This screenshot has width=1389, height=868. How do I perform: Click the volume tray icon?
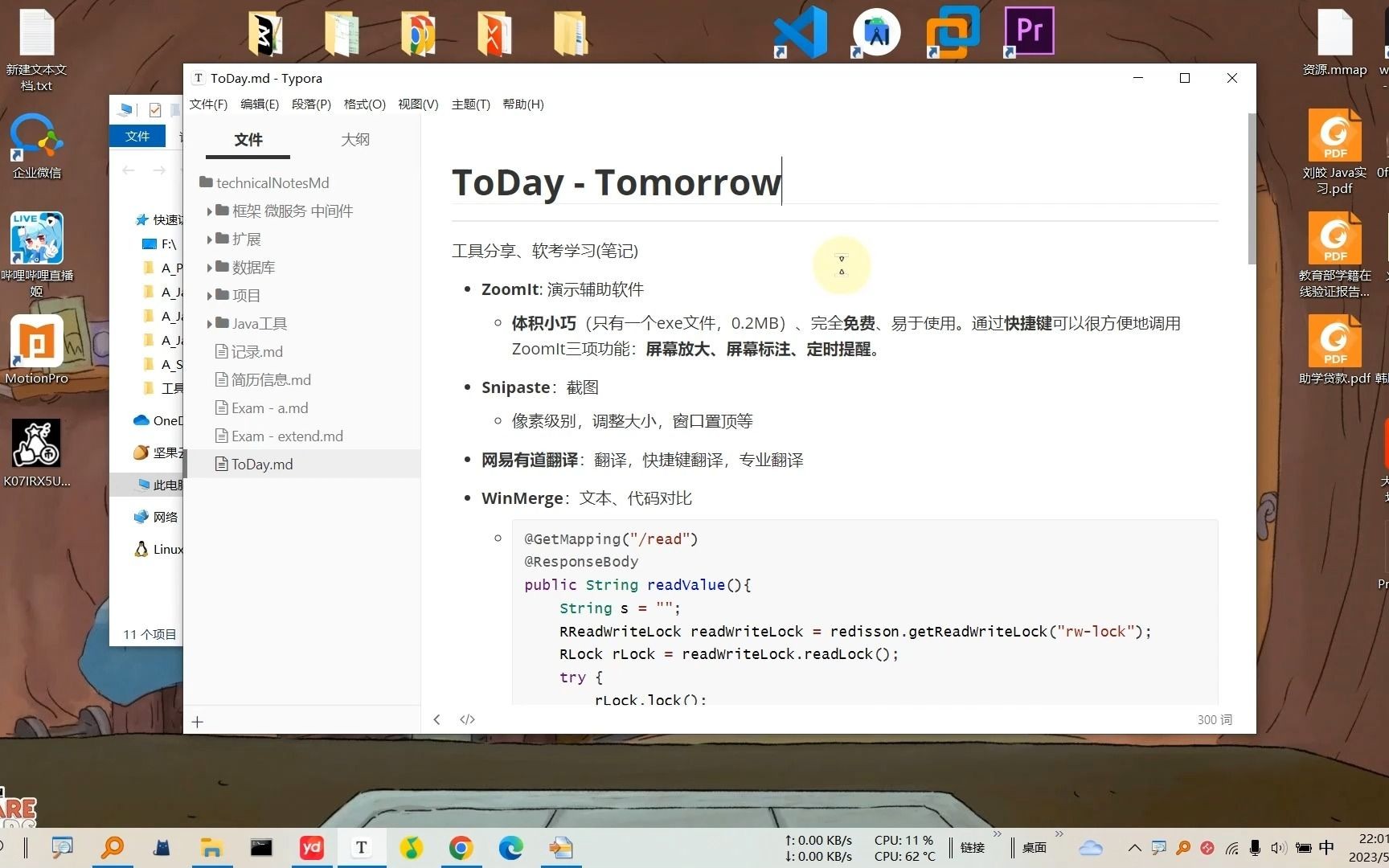coord(1278,848)
